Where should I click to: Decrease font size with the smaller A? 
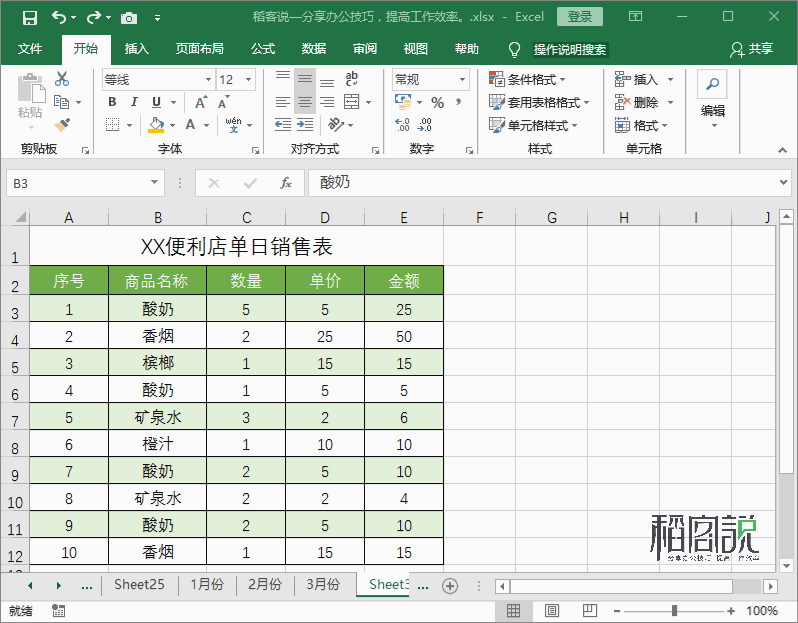[x=223, y=102]
